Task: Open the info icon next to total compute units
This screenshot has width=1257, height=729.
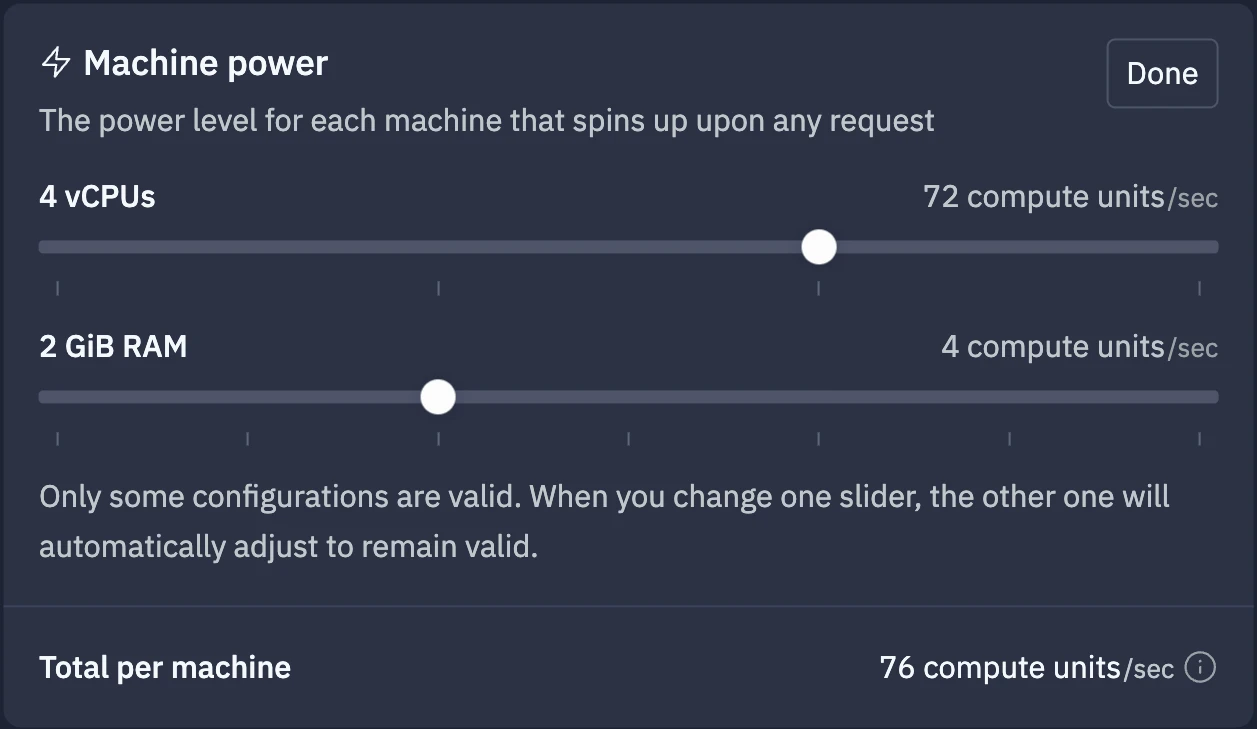Action: point(1200,667)
